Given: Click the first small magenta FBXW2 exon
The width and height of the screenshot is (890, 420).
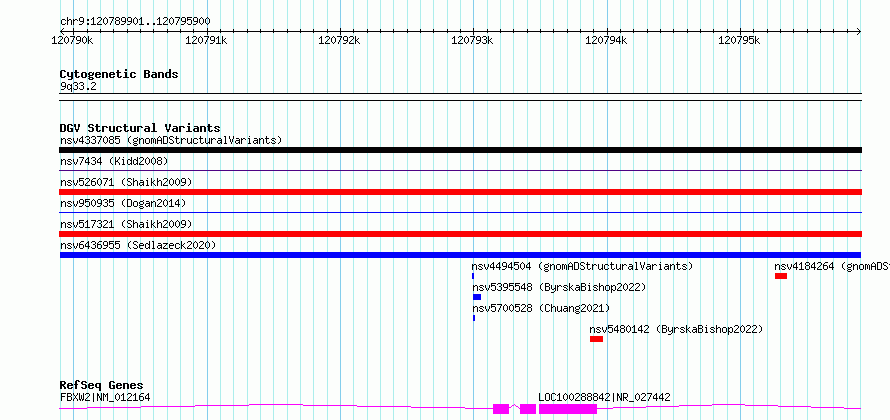Looking at the screenshot, I should [x=501, y=409].
